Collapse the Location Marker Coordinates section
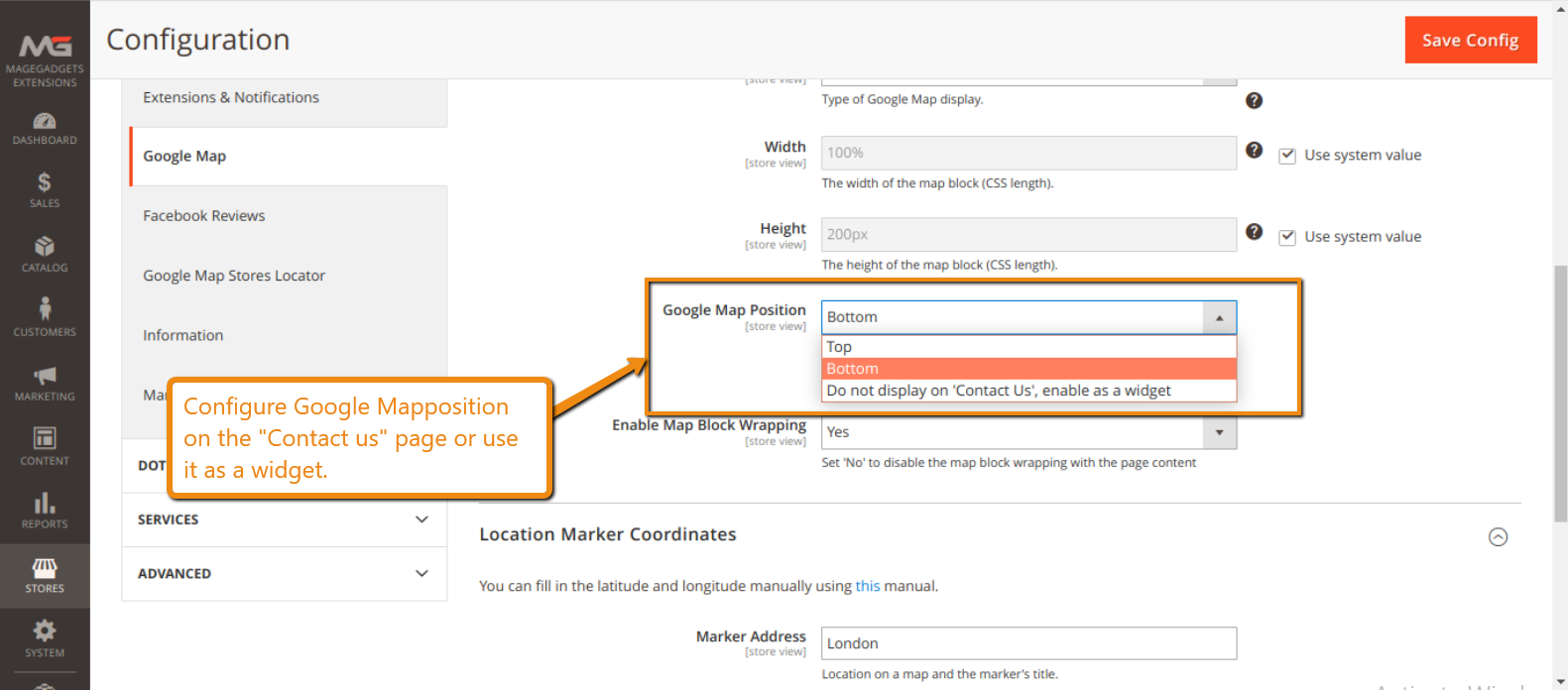The width and height of the screenshot is (1568, 690). pyautogui.click(x=1498, y=536)
